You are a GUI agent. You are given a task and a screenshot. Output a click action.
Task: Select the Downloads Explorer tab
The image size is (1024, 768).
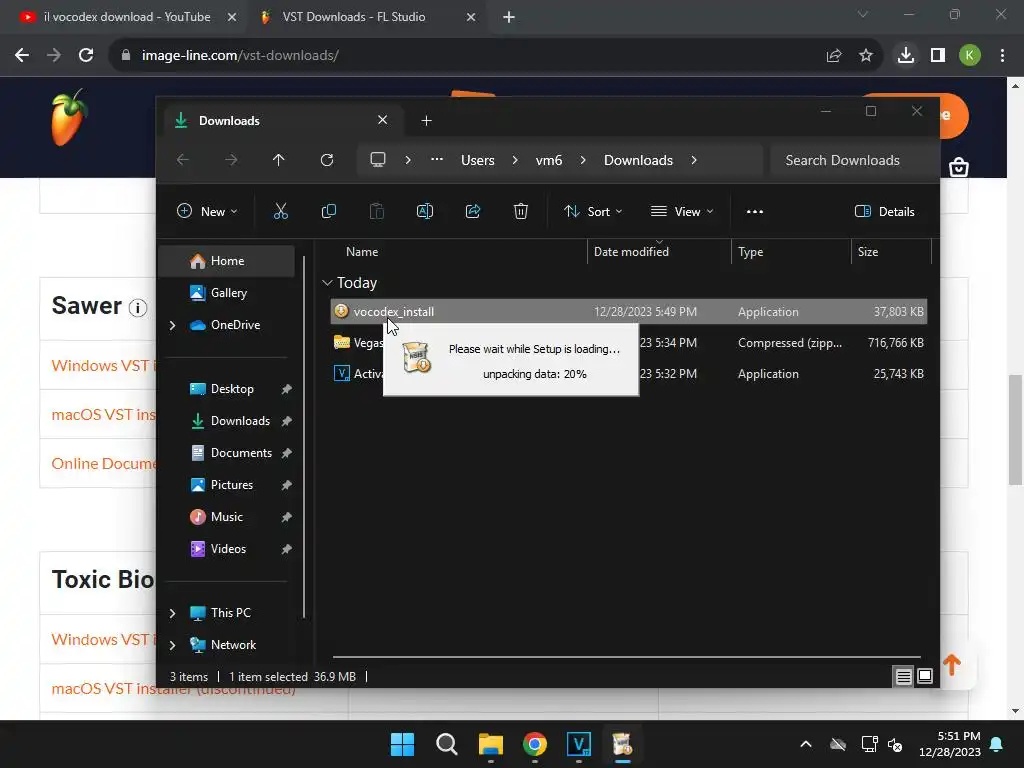(x=283, y=120)
